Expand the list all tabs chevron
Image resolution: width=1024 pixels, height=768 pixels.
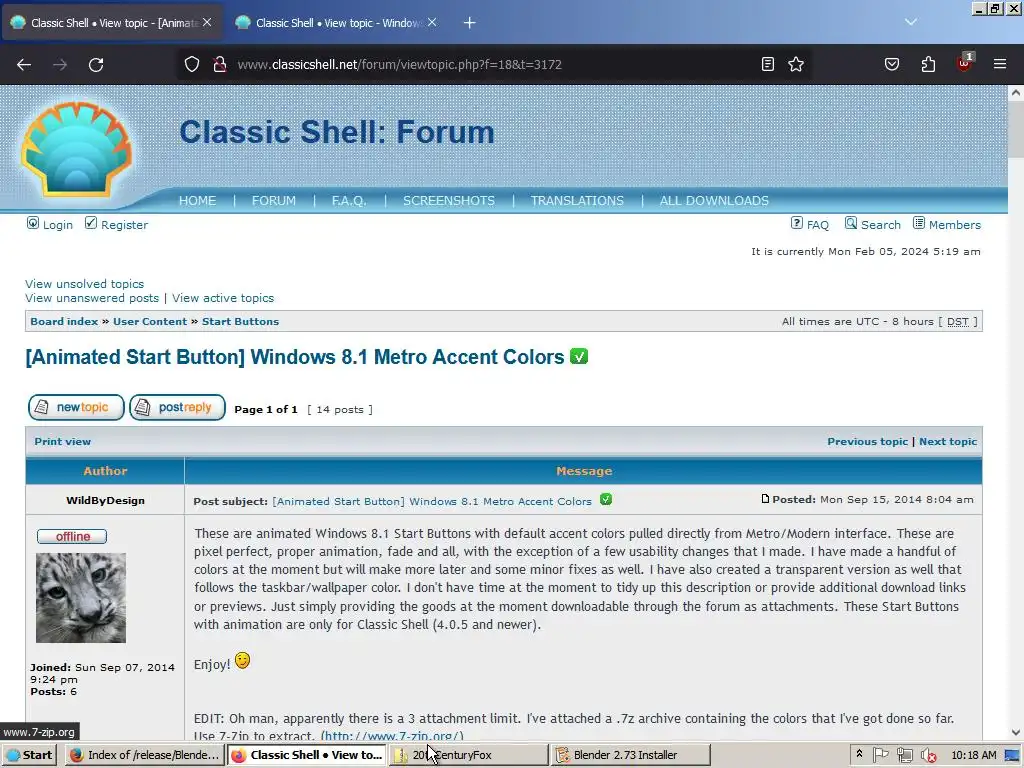click(x=910, y=22)
